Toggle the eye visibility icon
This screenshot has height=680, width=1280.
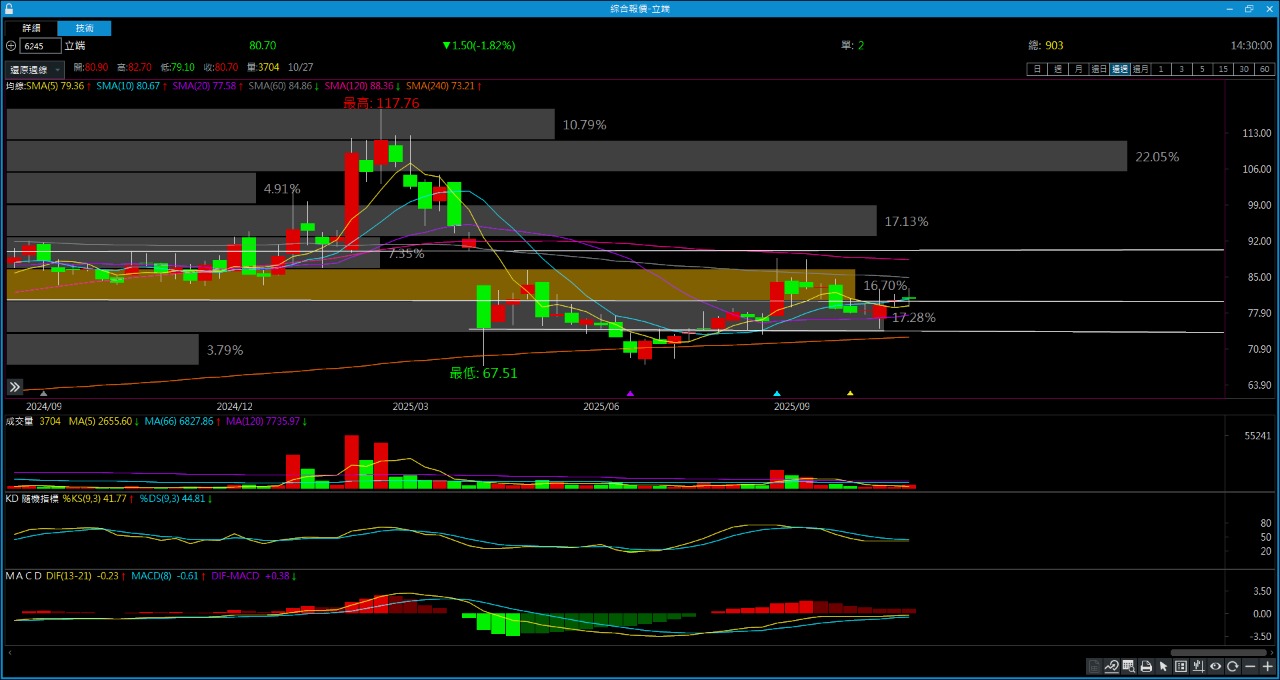1216,667
